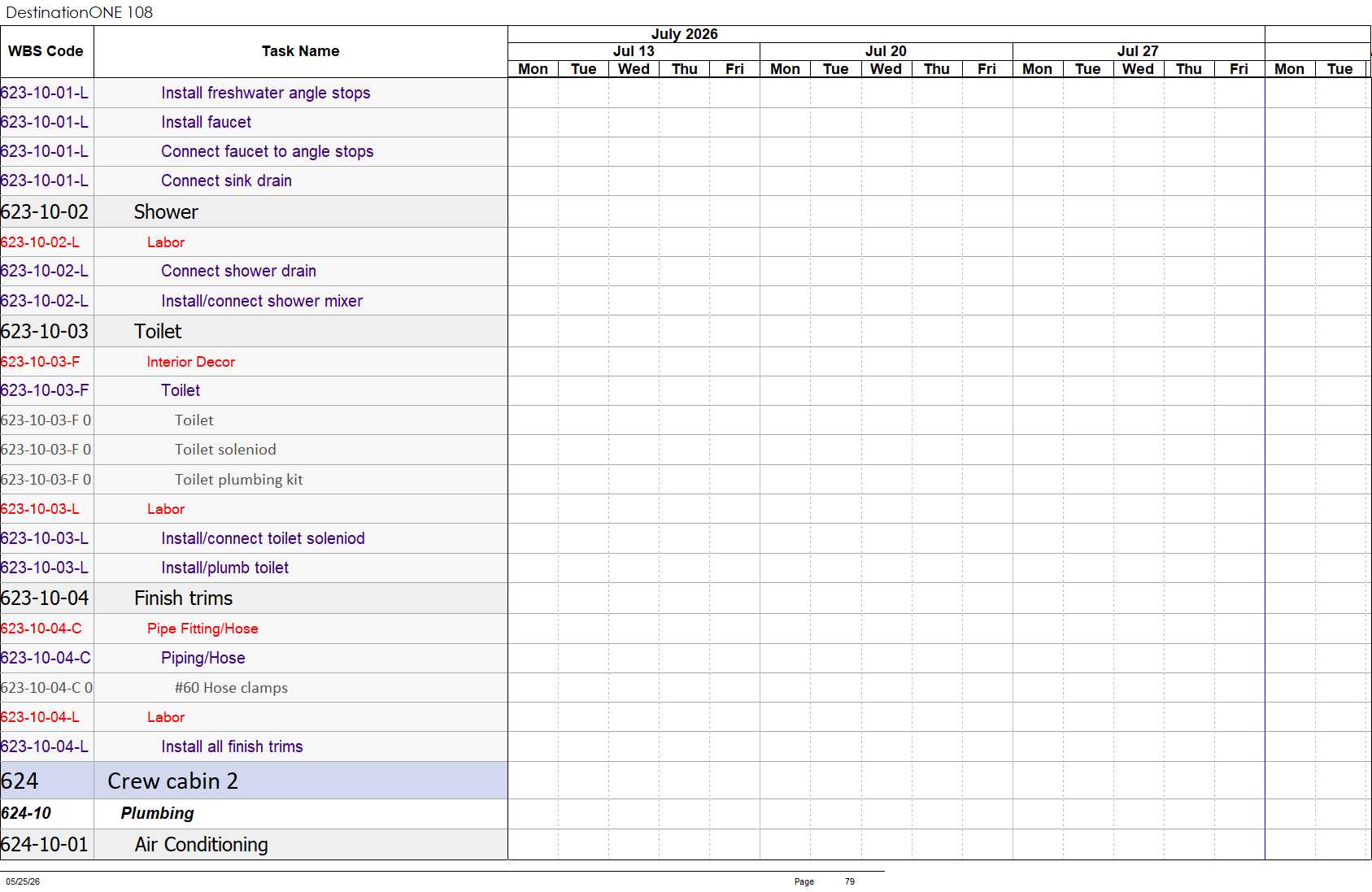Select the July 2026 month header
Viewport: 1372px width, 892px height.
[684, 34]
